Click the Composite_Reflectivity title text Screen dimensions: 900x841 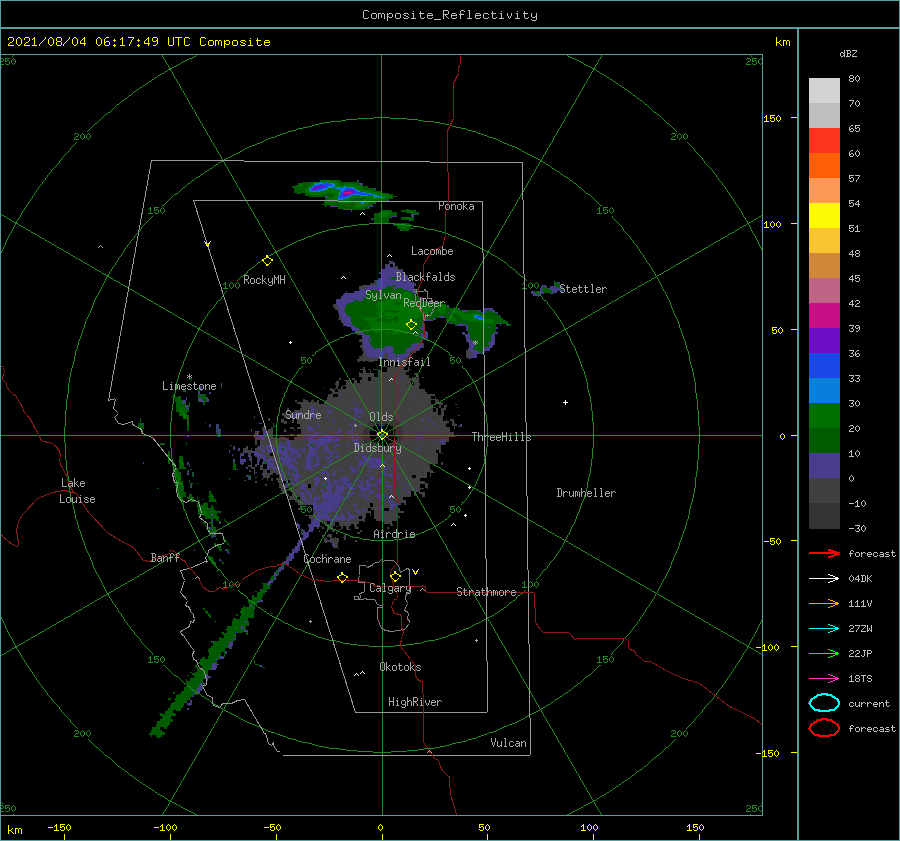coord(450,15)
